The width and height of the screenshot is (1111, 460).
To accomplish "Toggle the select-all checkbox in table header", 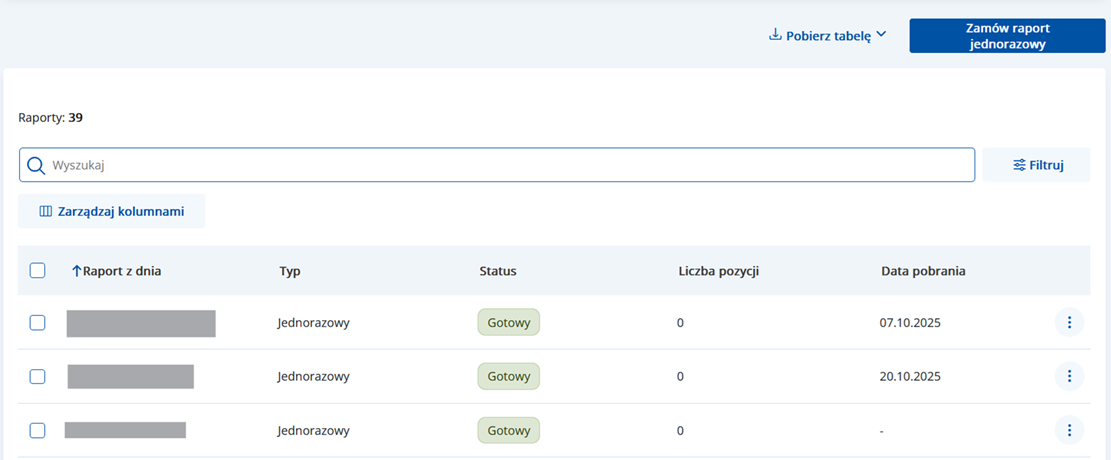I will 37,270.
